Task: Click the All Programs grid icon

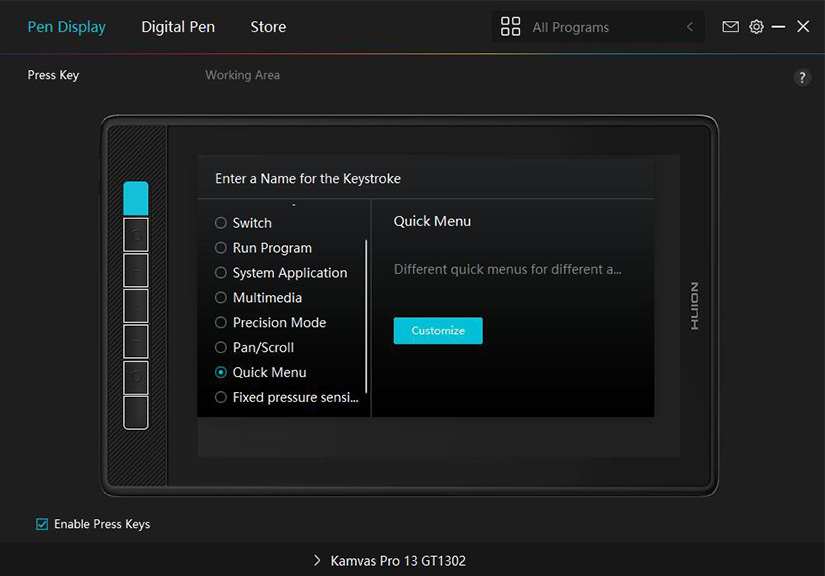Action: point(510,27)
